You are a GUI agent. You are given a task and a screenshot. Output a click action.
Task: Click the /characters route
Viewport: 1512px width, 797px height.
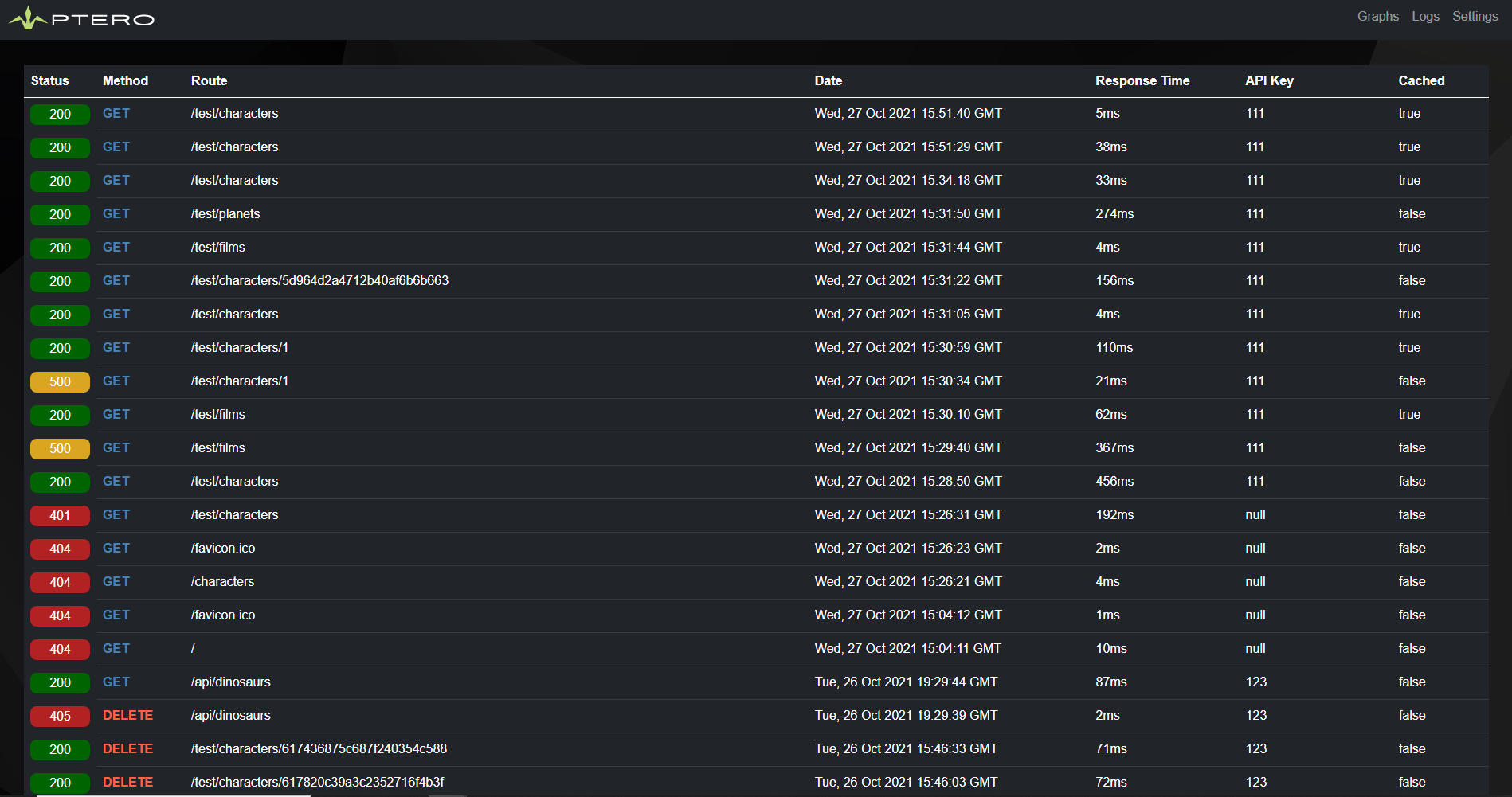pos(222,581)
